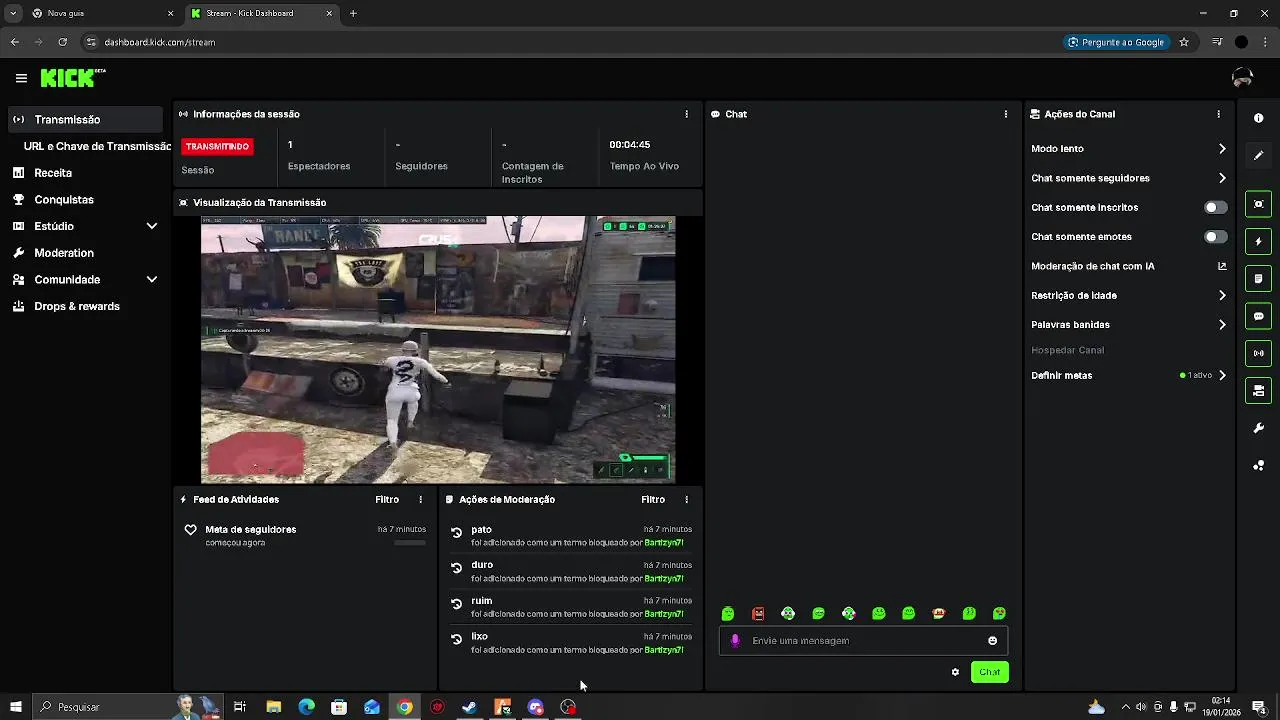Open the hamburger menu next to Kick logo

(x=21, y=78)
